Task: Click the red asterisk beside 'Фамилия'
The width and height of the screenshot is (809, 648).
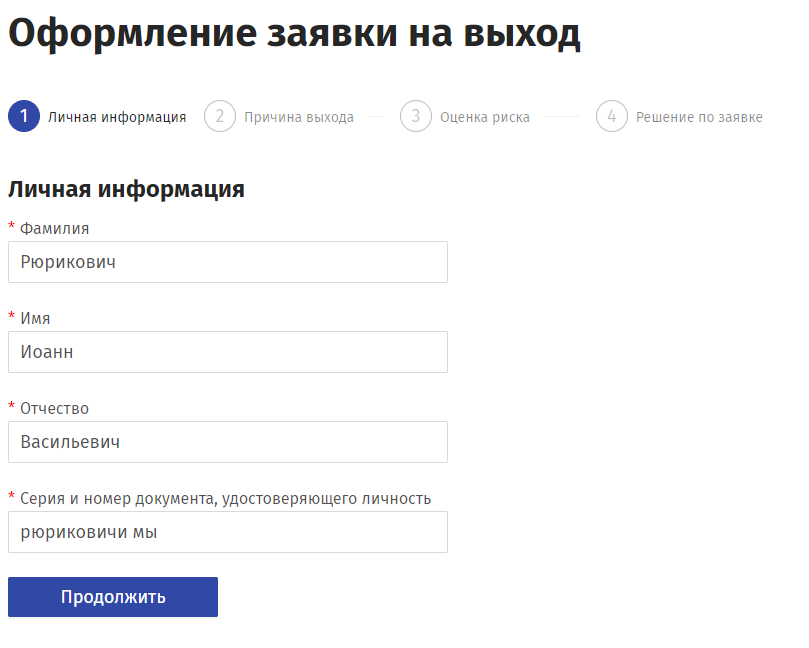Action: [12, 227]
